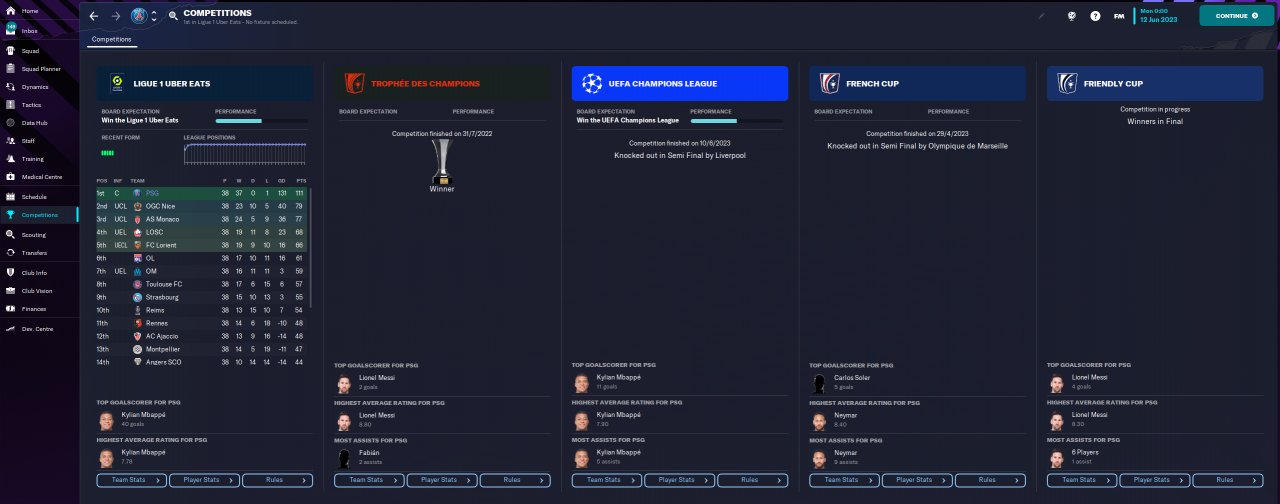Viewport: 1280px width, 504px height.
Task: Click the FC Lorient club badge
Action: point(137,244)
